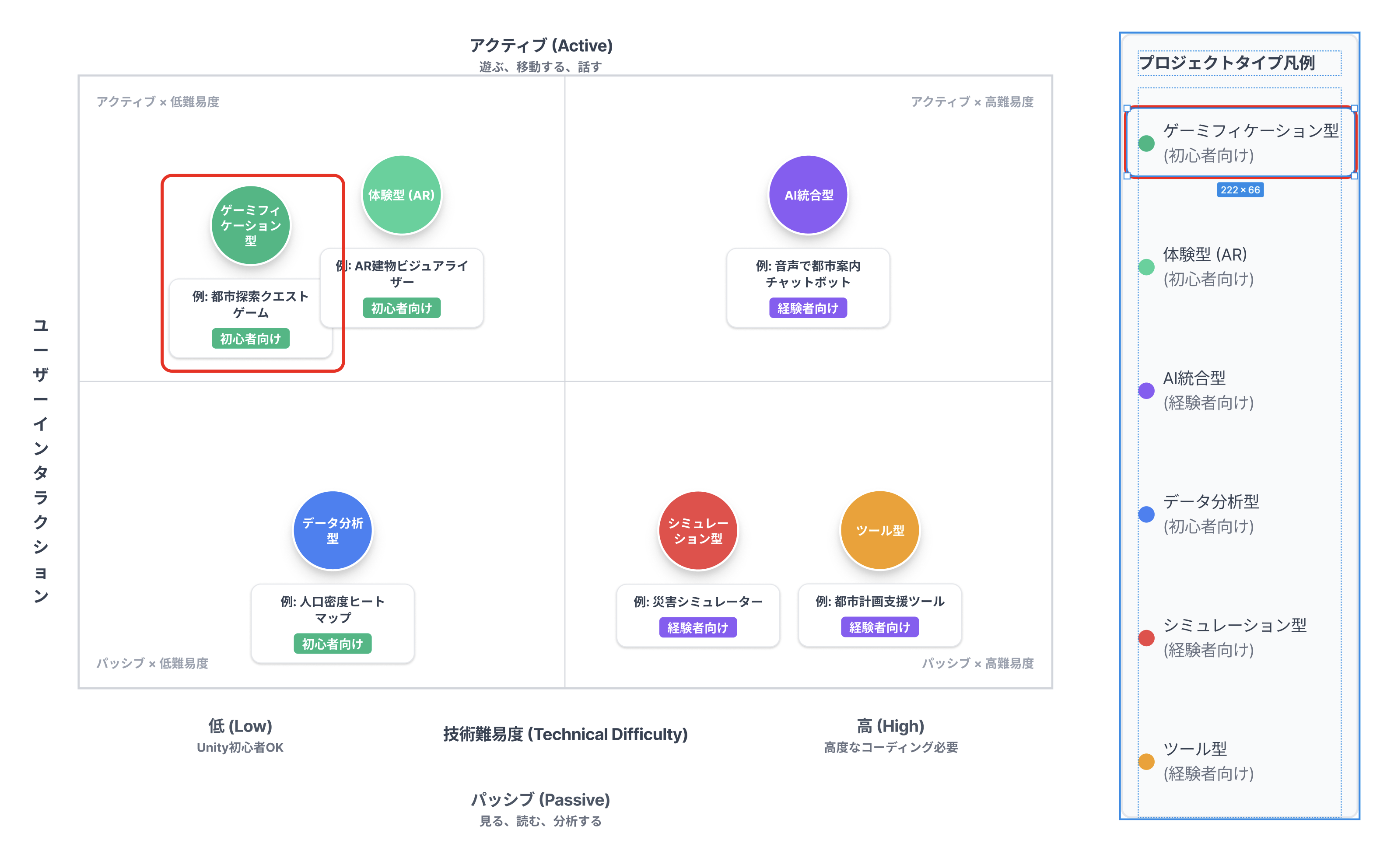
Task: Click the 体験型 (AR) circle node
Action: [x=401, y=195]
